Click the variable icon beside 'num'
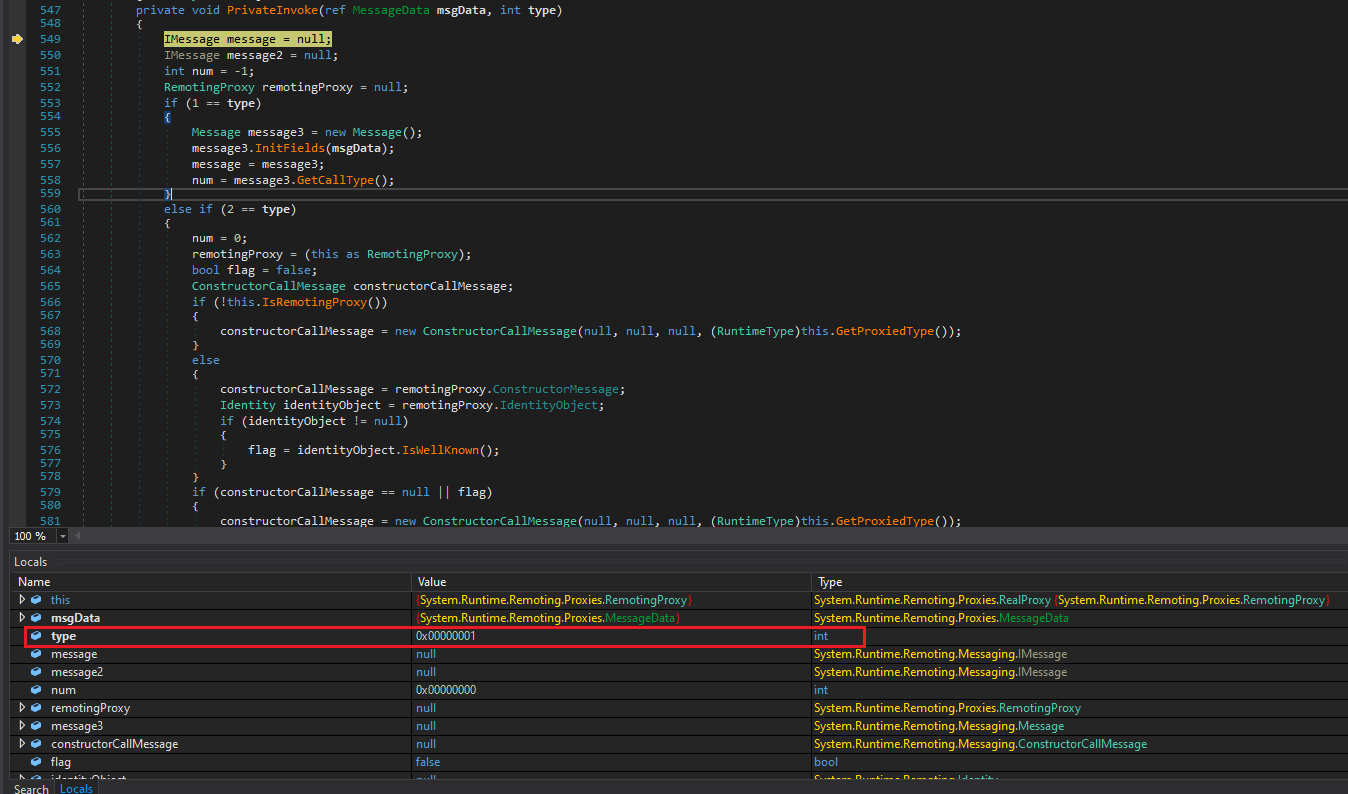Viewport: 1348px width, 794px height. tap(36, 690)
